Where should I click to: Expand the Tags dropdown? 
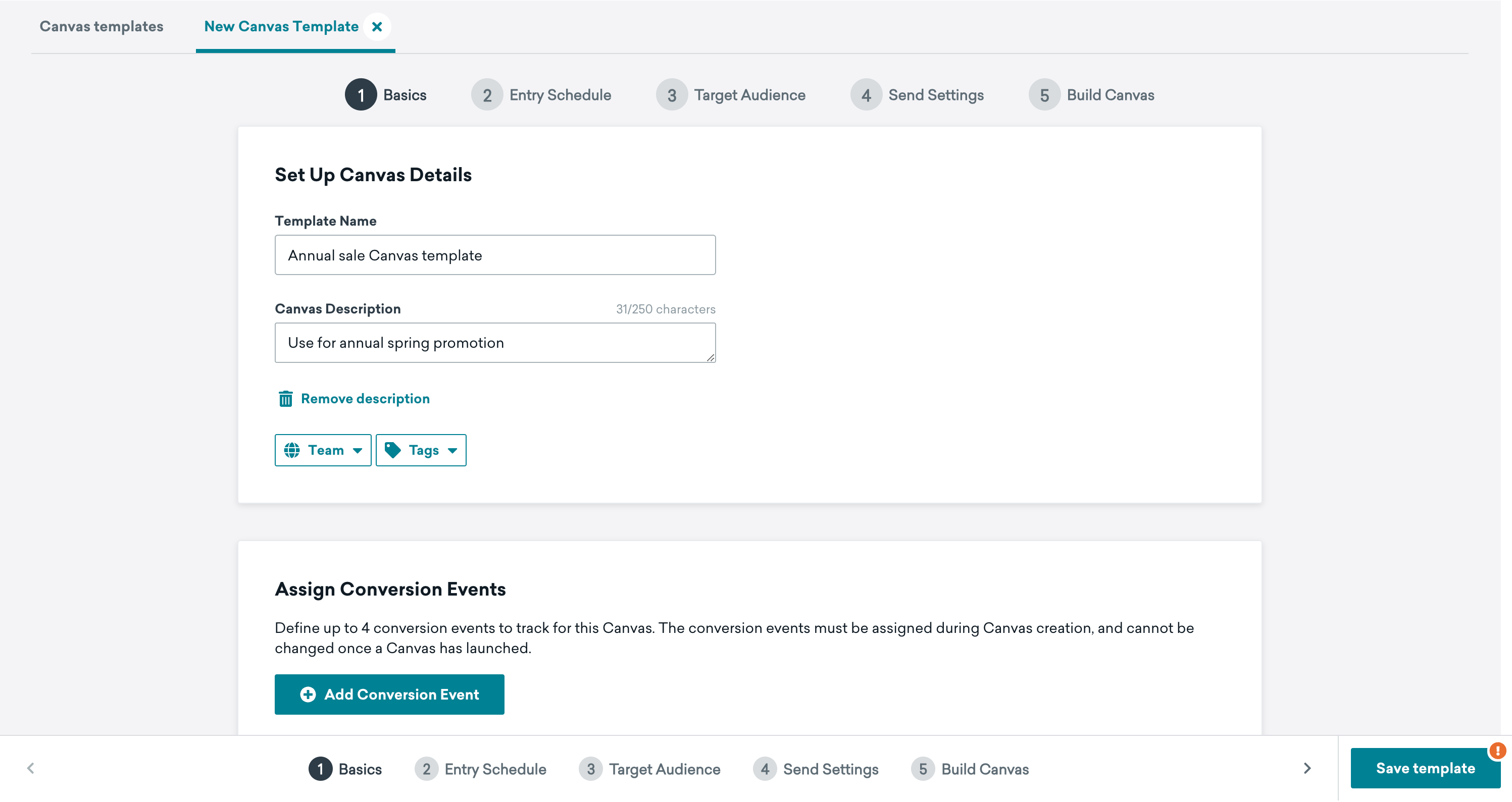(x=422, y=450)
